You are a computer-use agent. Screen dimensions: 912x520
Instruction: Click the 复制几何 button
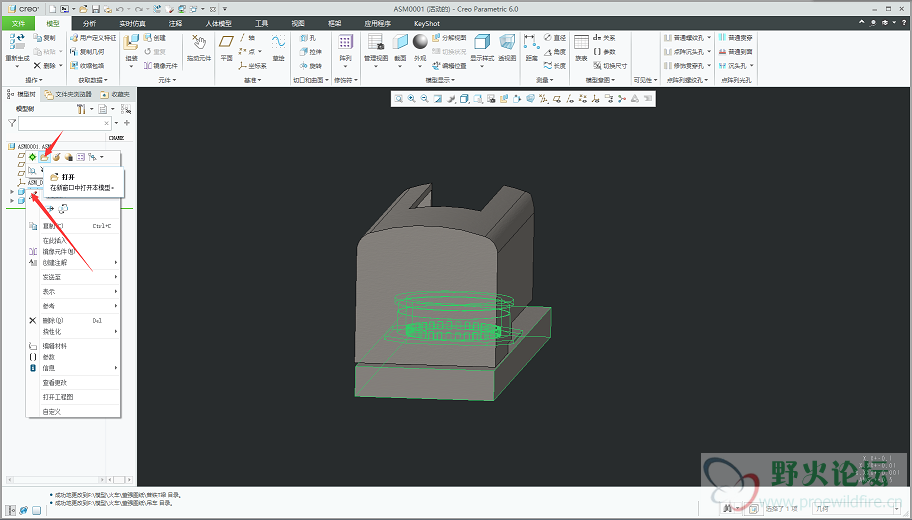pos(87,52)
